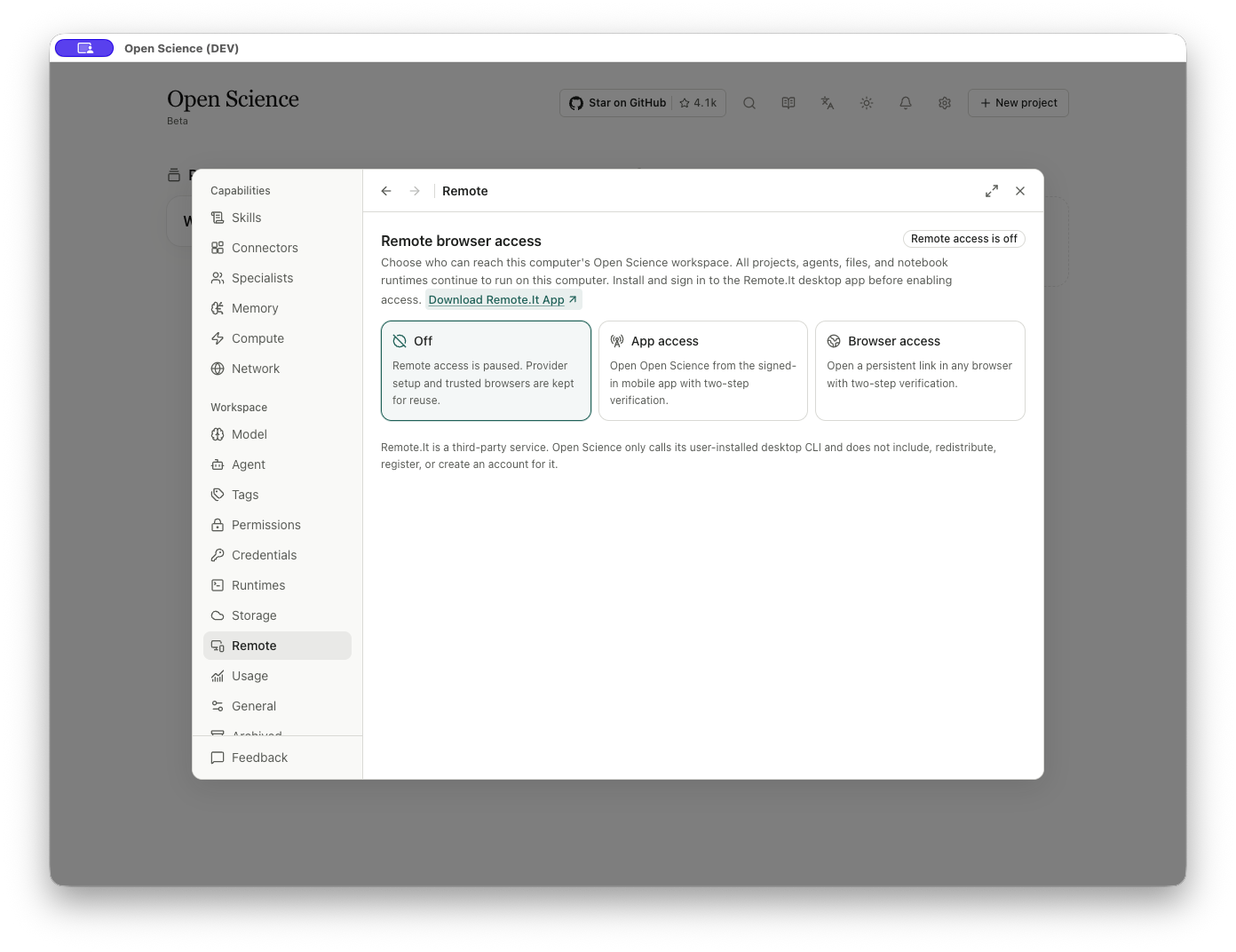Open the Usage settings section
The image size is (1236, 952).
tap(277, 676)
